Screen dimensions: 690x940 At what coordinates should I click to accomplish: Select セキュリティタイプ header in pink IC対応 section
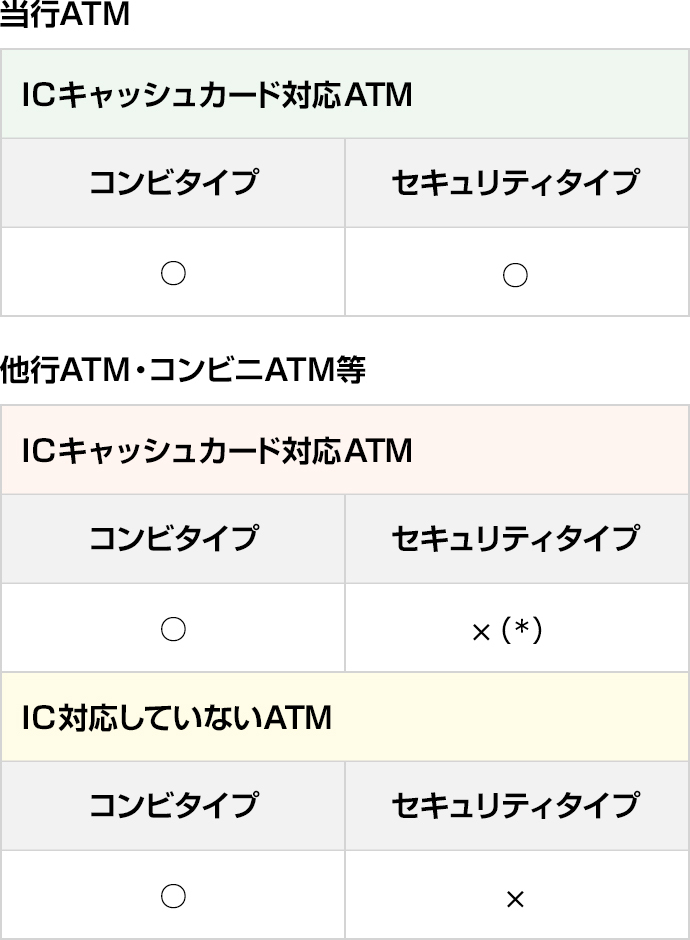[x=517, y=538]
